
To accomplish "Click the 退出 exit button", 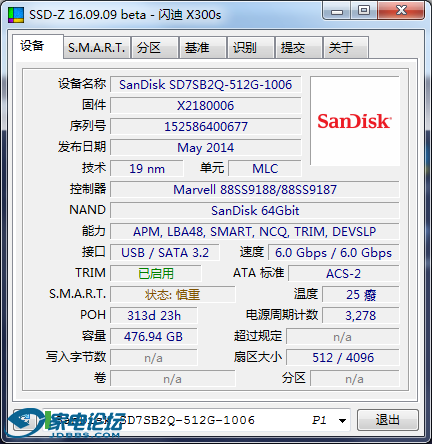I will 388,420.
